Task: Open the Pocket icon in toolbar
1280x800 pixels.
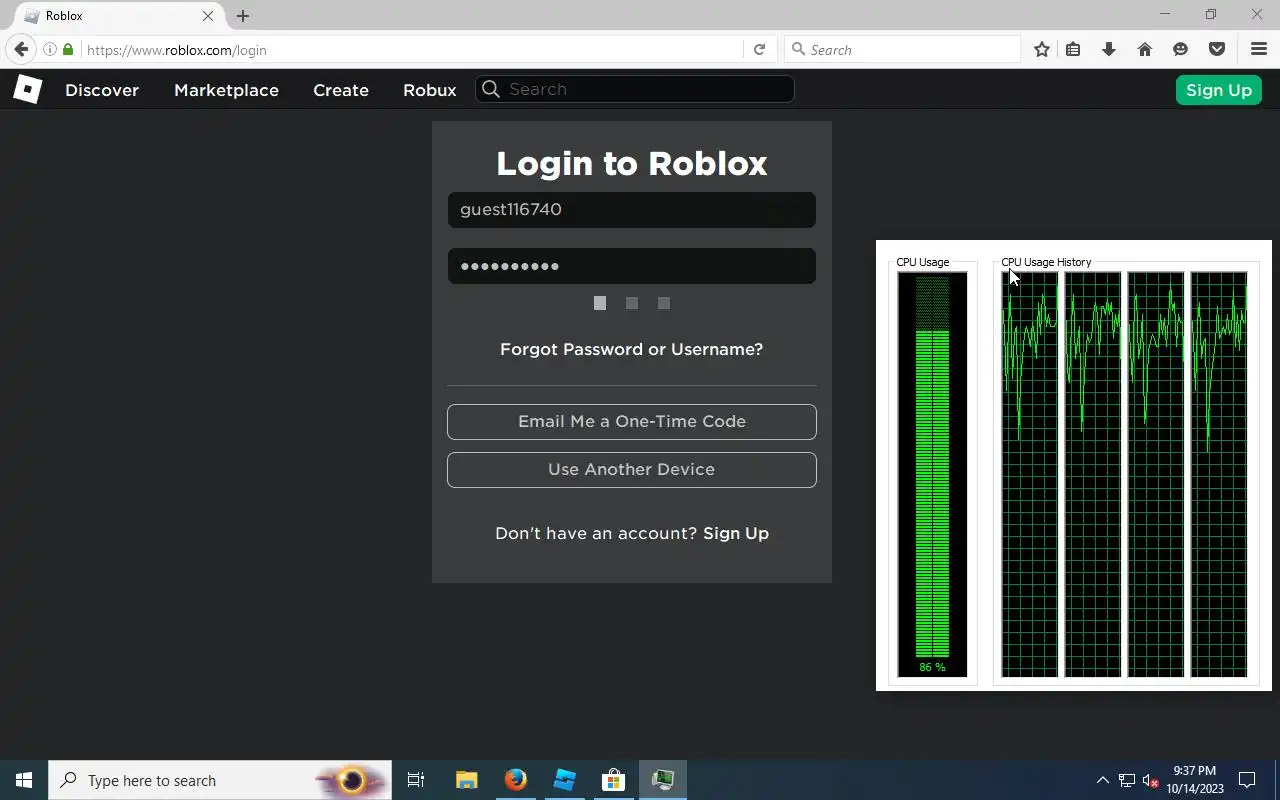Action: coord(1217,50)
